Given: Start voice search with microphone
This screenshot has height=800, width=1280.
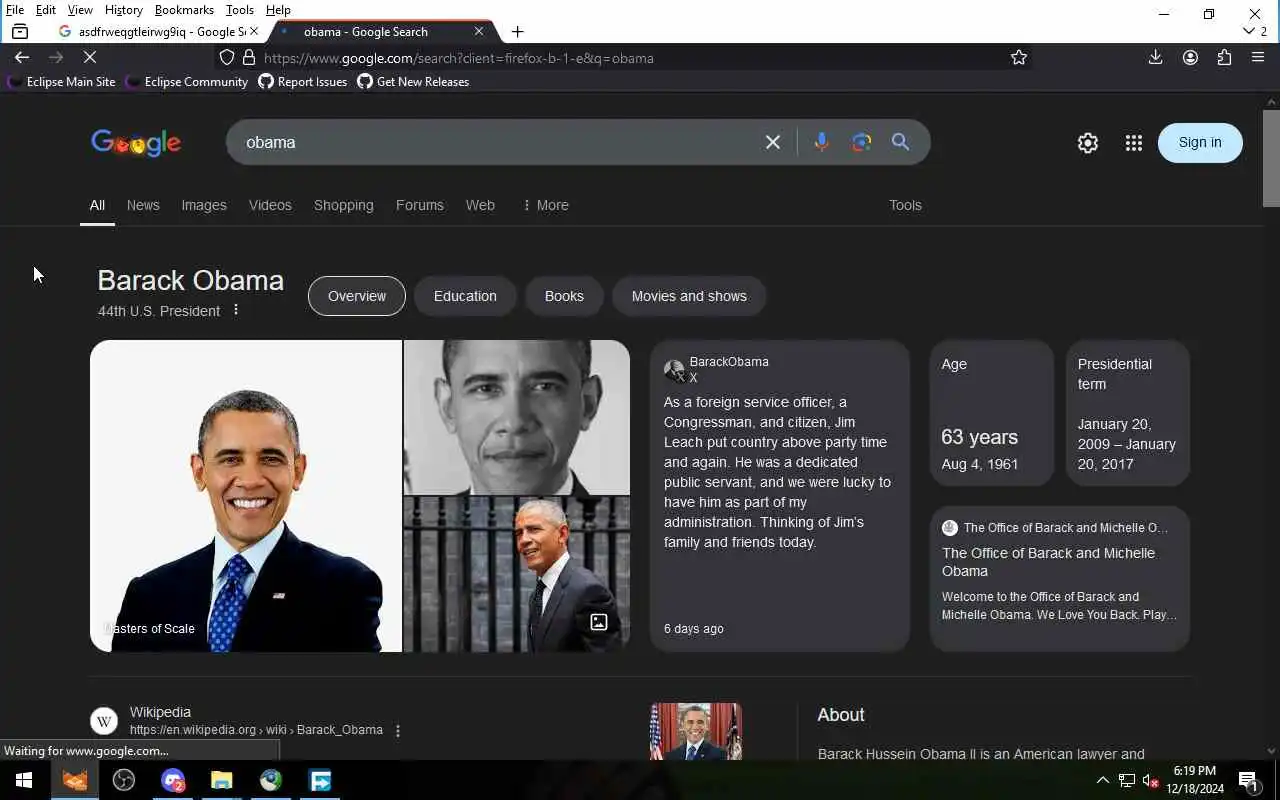Looking at the screenshot, I should (x=821, y=142).
